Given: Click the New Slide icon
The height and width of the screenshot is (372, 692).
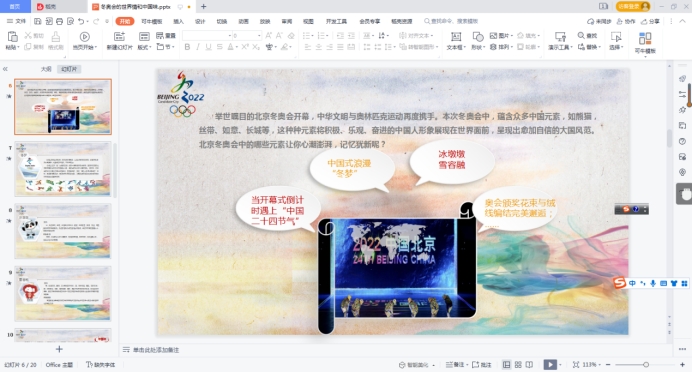Looking at the screenshot, I should pyautogui.click(x=119, y=37).
